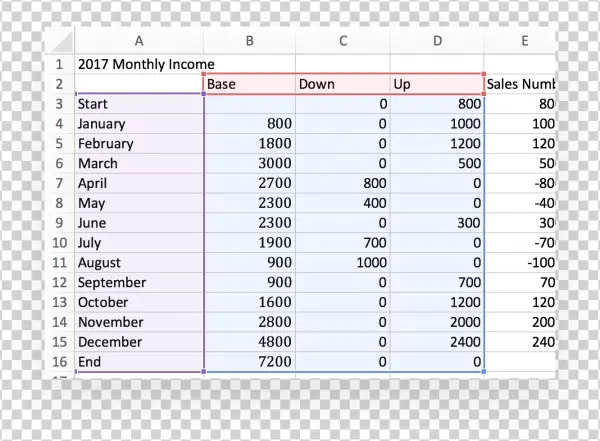Select column B header

[249, 41]
